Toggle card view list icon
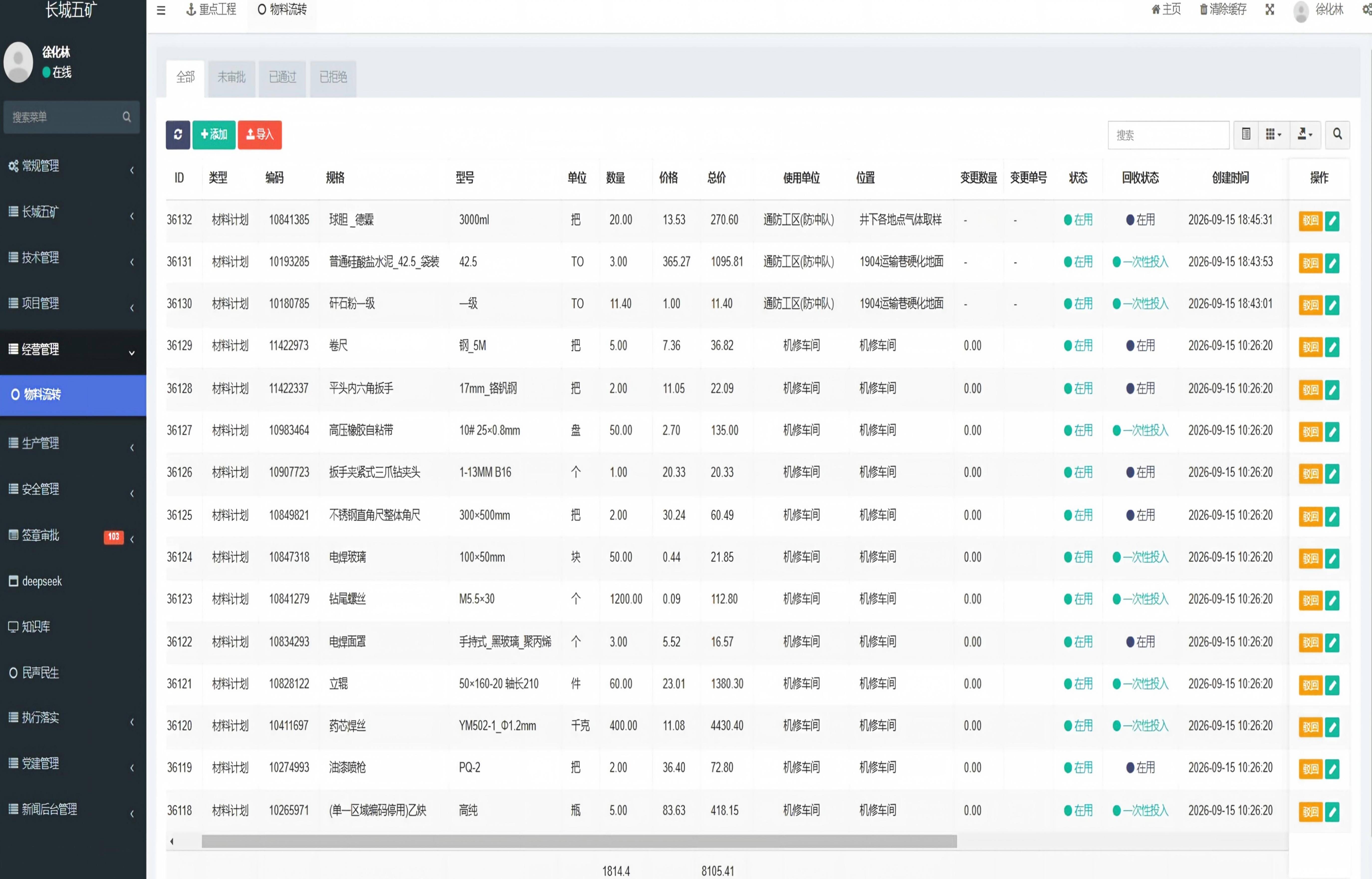The width and height of the screenshot is (1372, 879). point(1246,135)
